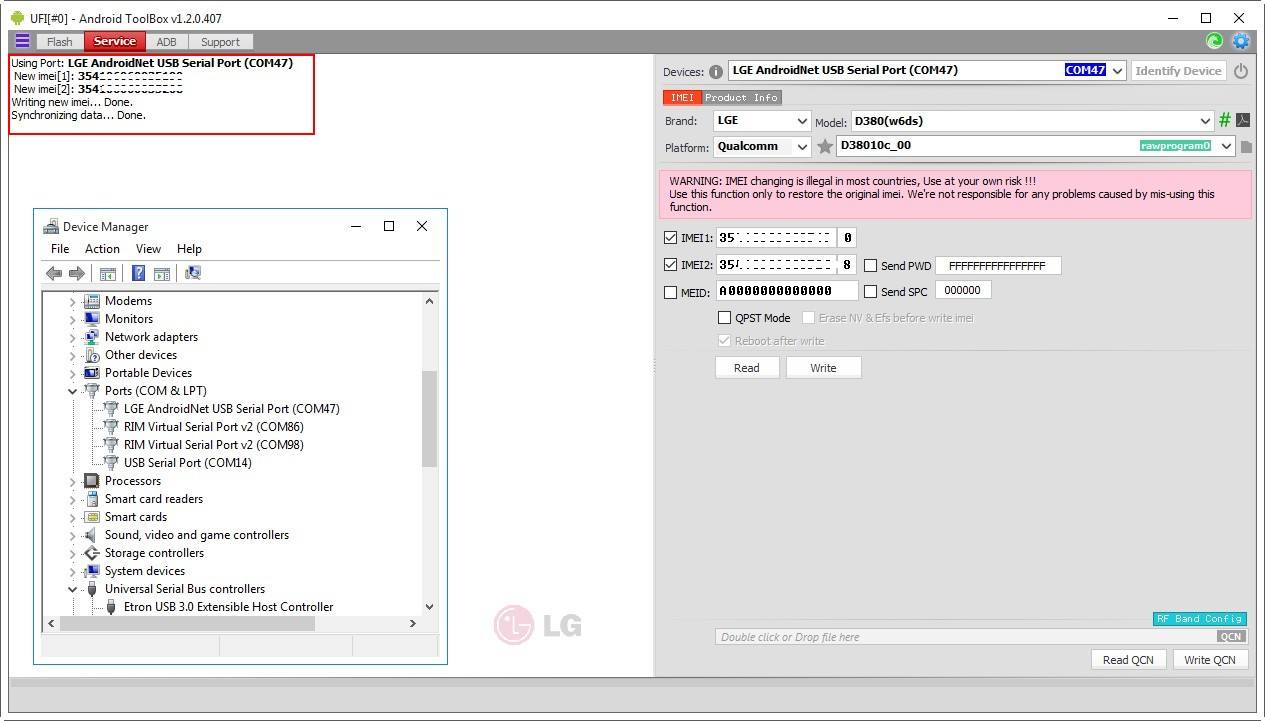Click show/hide console tree icon in Device Manager
This screenshot has width=1265, height=721.
pyautogui.click(x=108, y=273)
